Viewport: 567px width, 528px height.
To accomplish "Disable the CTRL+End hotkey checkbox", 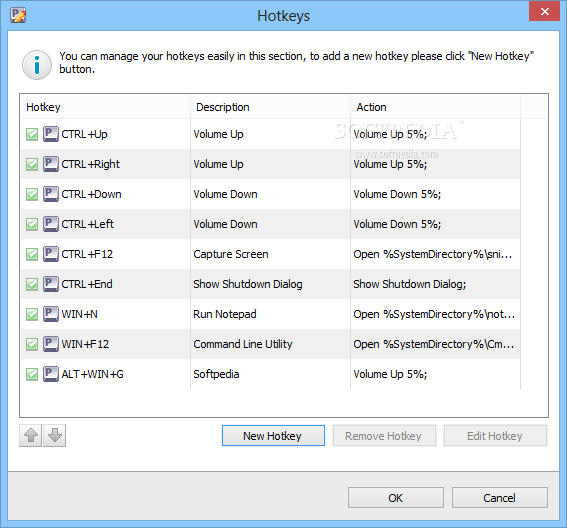I will [32, 284].
